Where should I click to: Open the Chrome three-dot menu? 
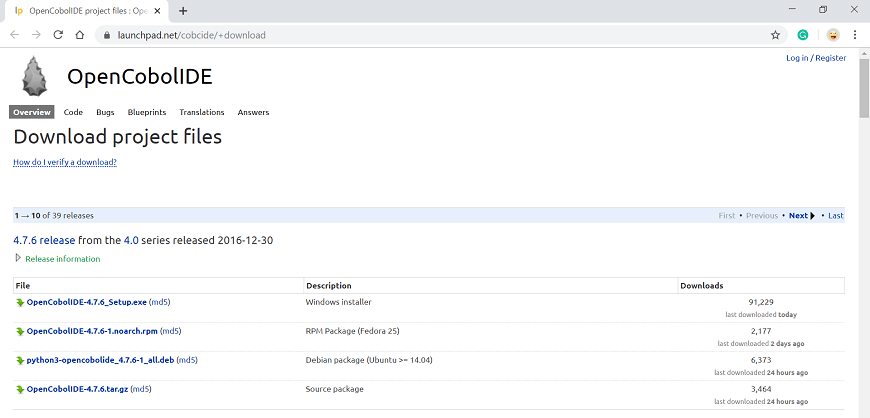point(855,35)
